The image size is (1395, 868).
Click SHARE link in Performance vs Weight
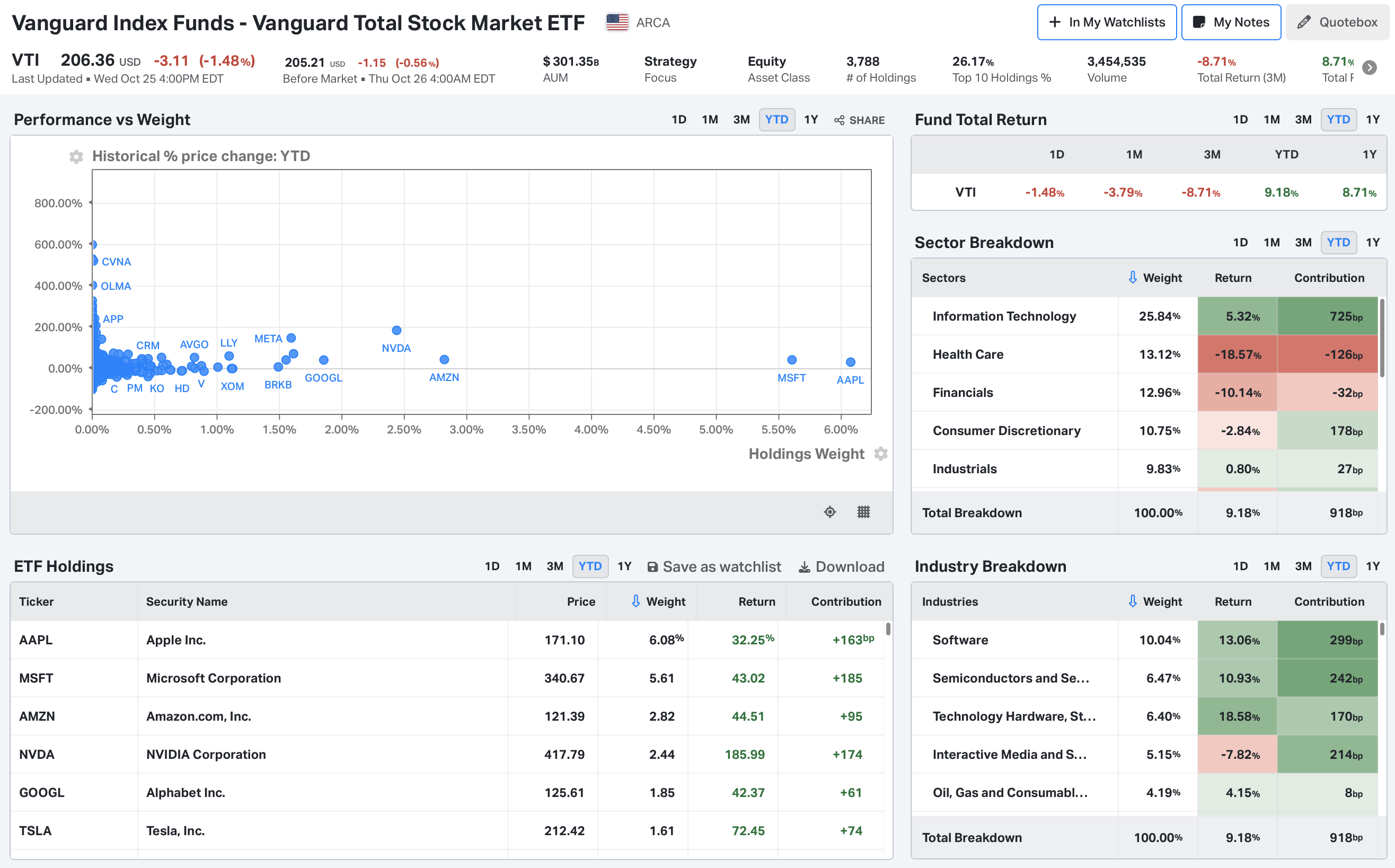tap(859, 120)
